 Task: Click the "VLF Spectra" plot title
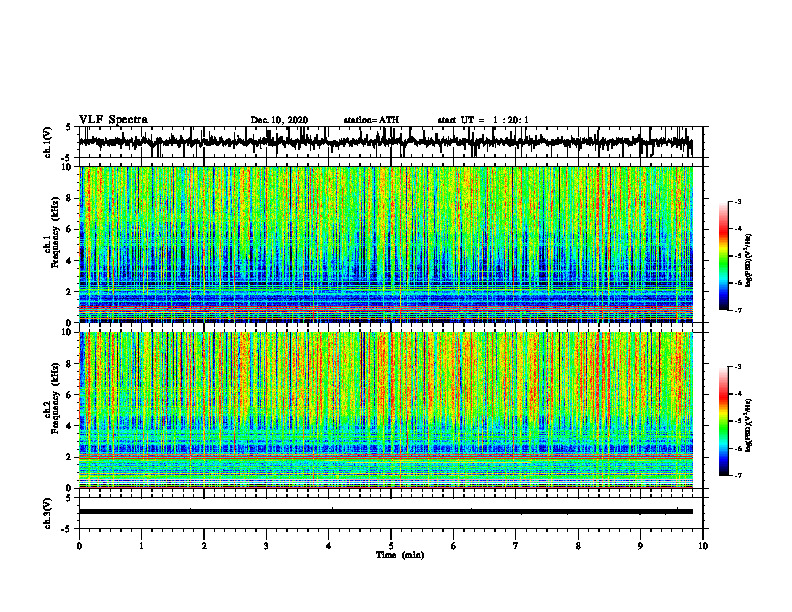[x=113, y=119]
